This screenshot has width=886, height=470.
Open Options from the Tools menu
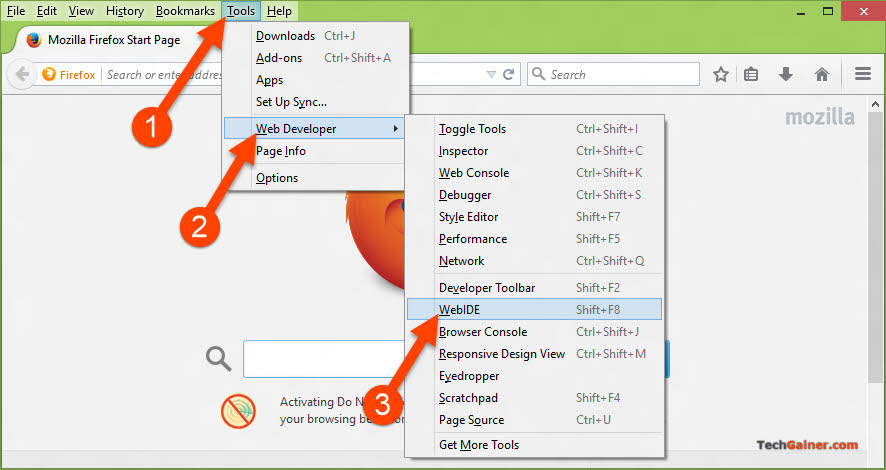[x=315, y=178]
